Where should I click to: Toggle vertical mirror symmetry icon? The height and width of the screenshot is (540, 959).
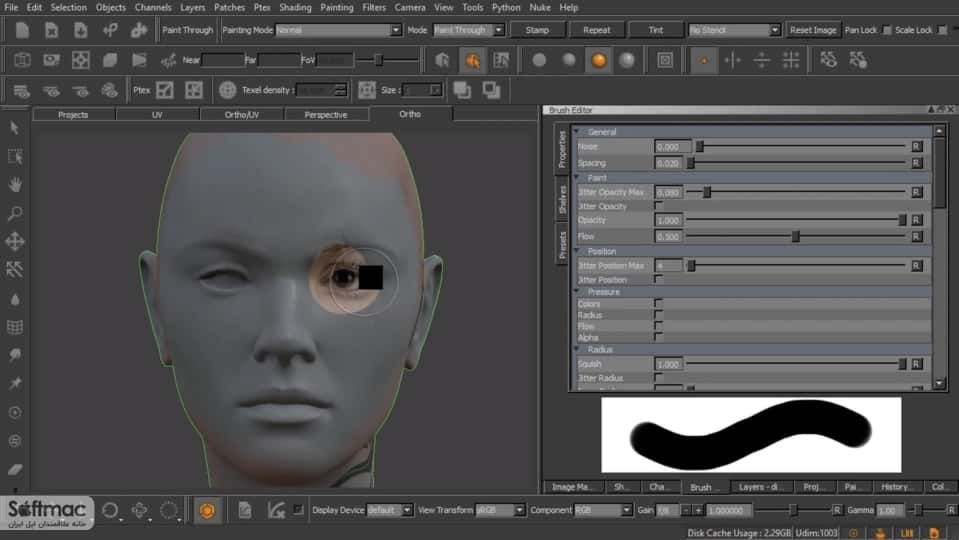[733, 60]
